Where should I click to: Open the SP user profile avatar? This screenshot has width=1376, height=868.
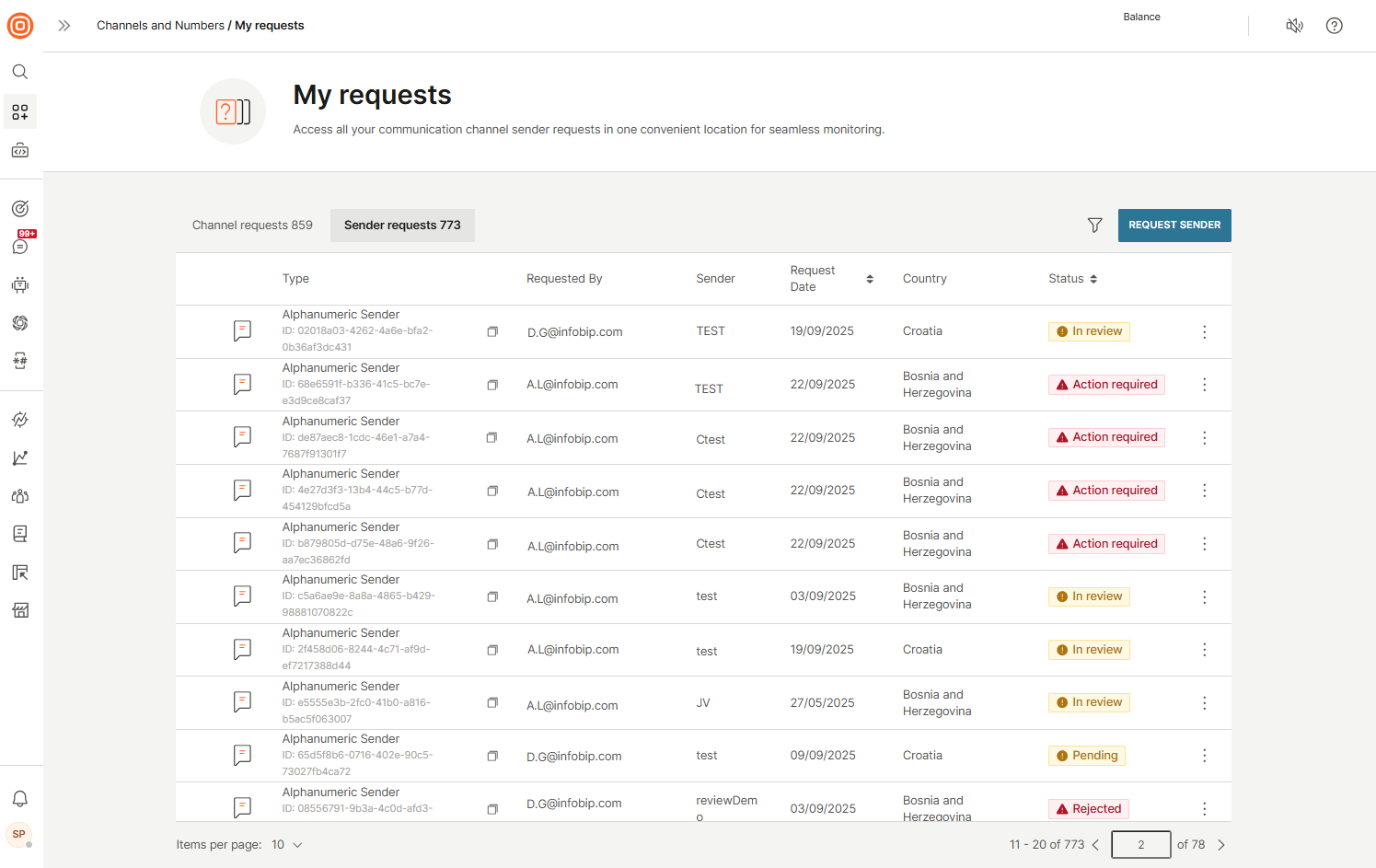(x=19, y=834)
